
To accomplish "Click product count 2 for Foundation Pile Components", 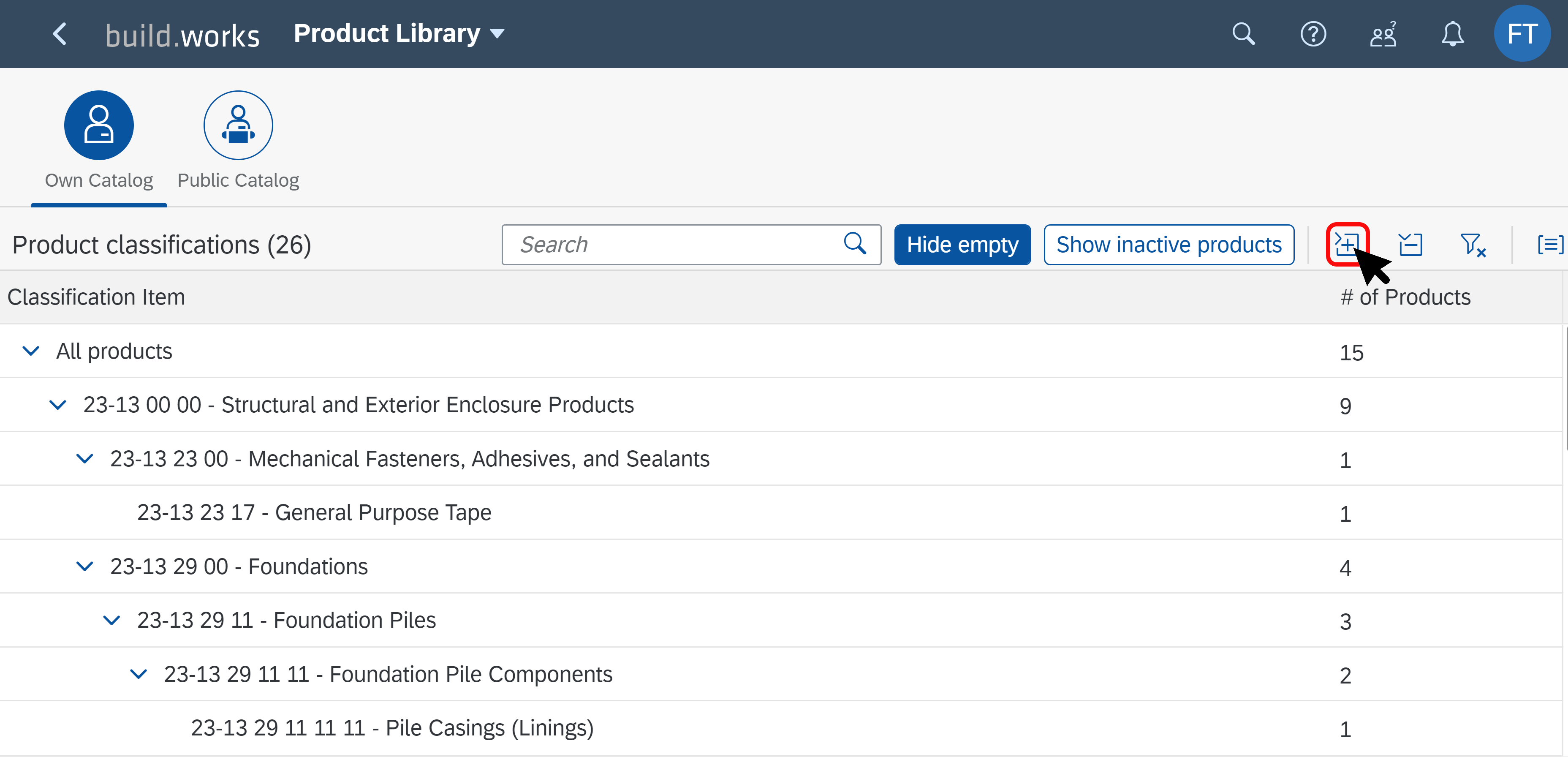I will pos(1346,675).
